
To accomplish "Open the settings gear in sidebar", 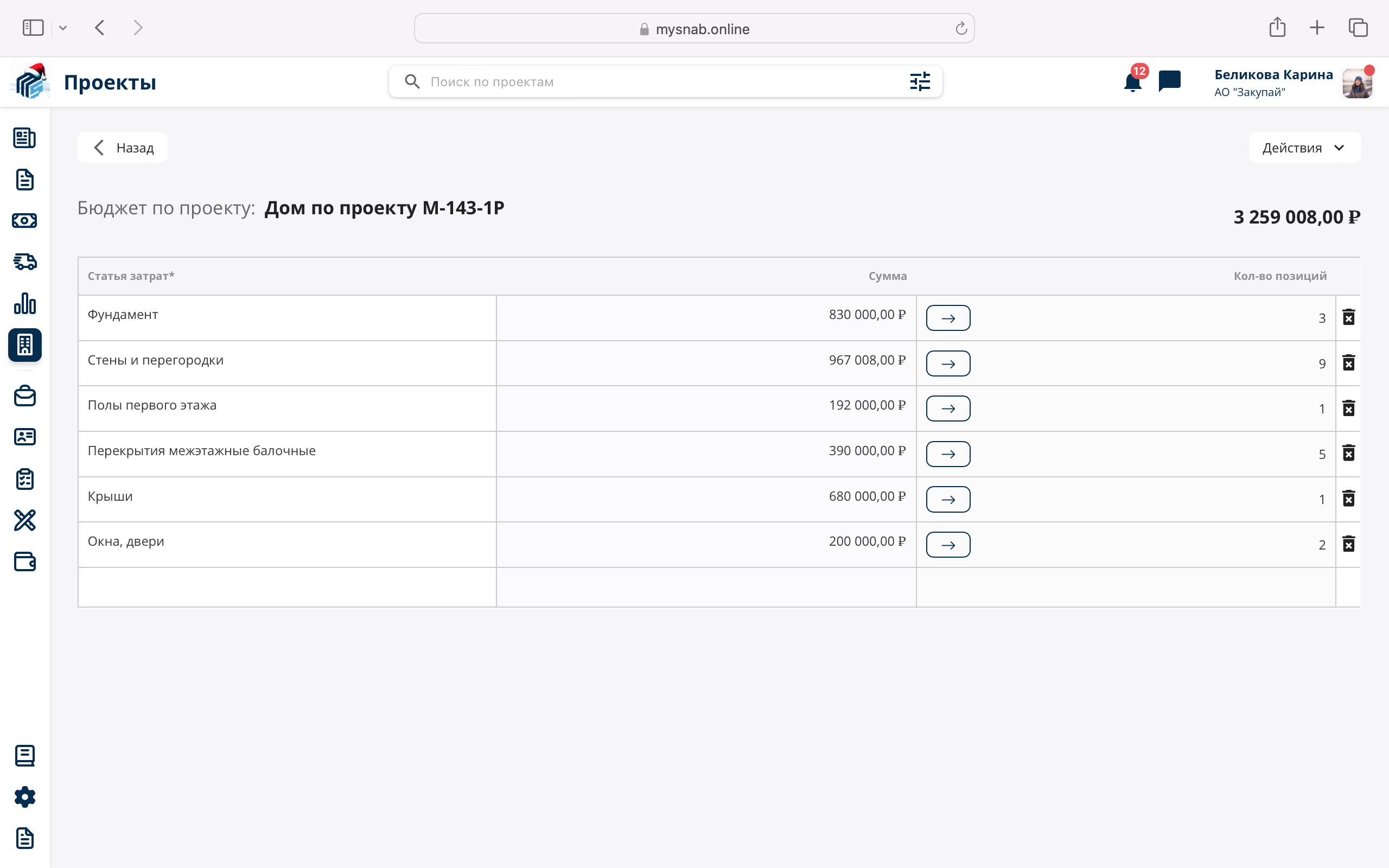I will pyautogui.click(x=24, y=797).
